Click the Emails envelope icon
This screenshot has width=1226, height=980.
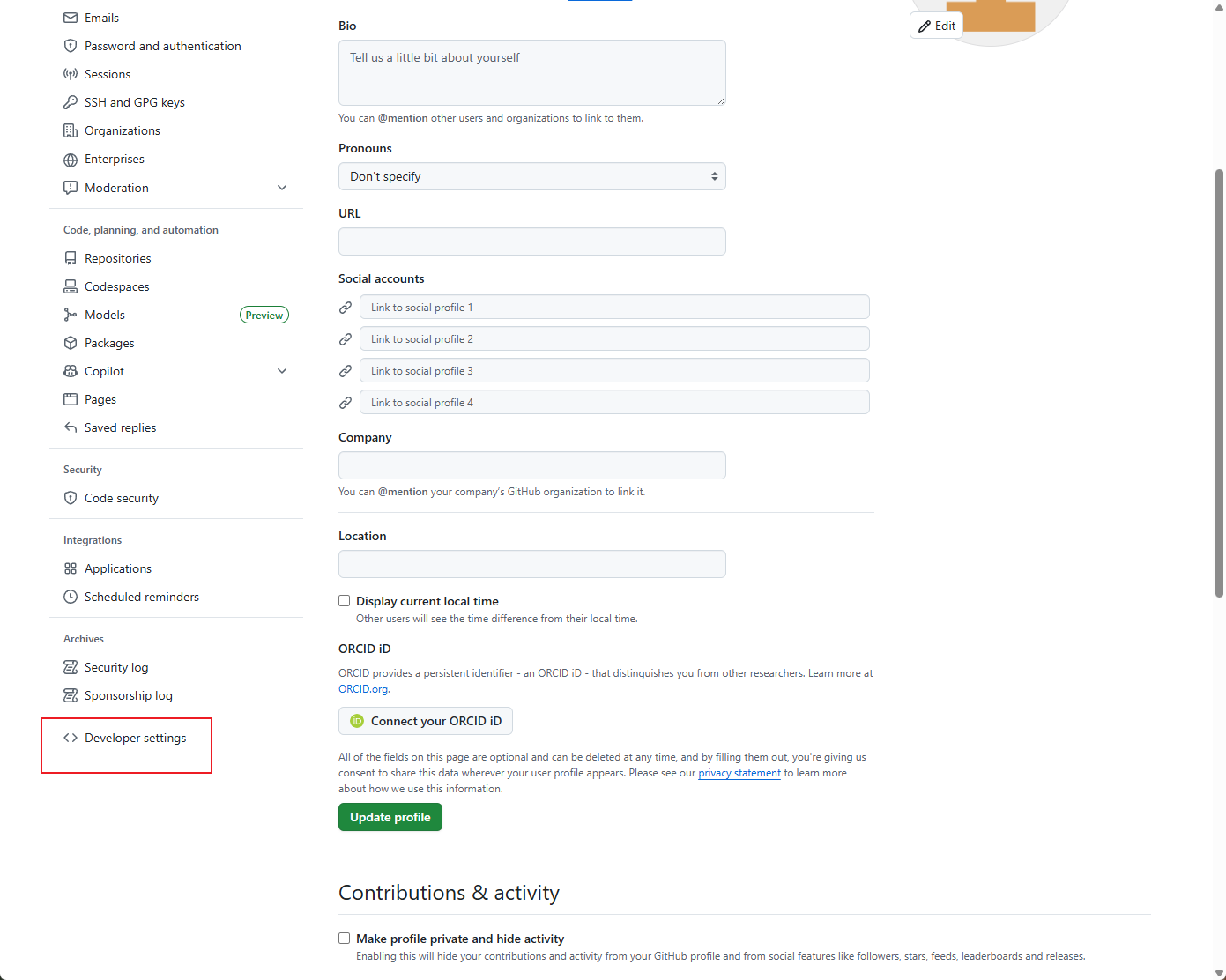[x=71, y=18]
